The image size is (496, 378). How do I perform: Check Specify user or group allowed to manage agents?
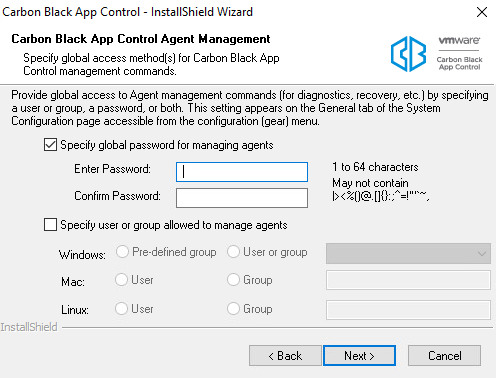[x=50, y=225]
